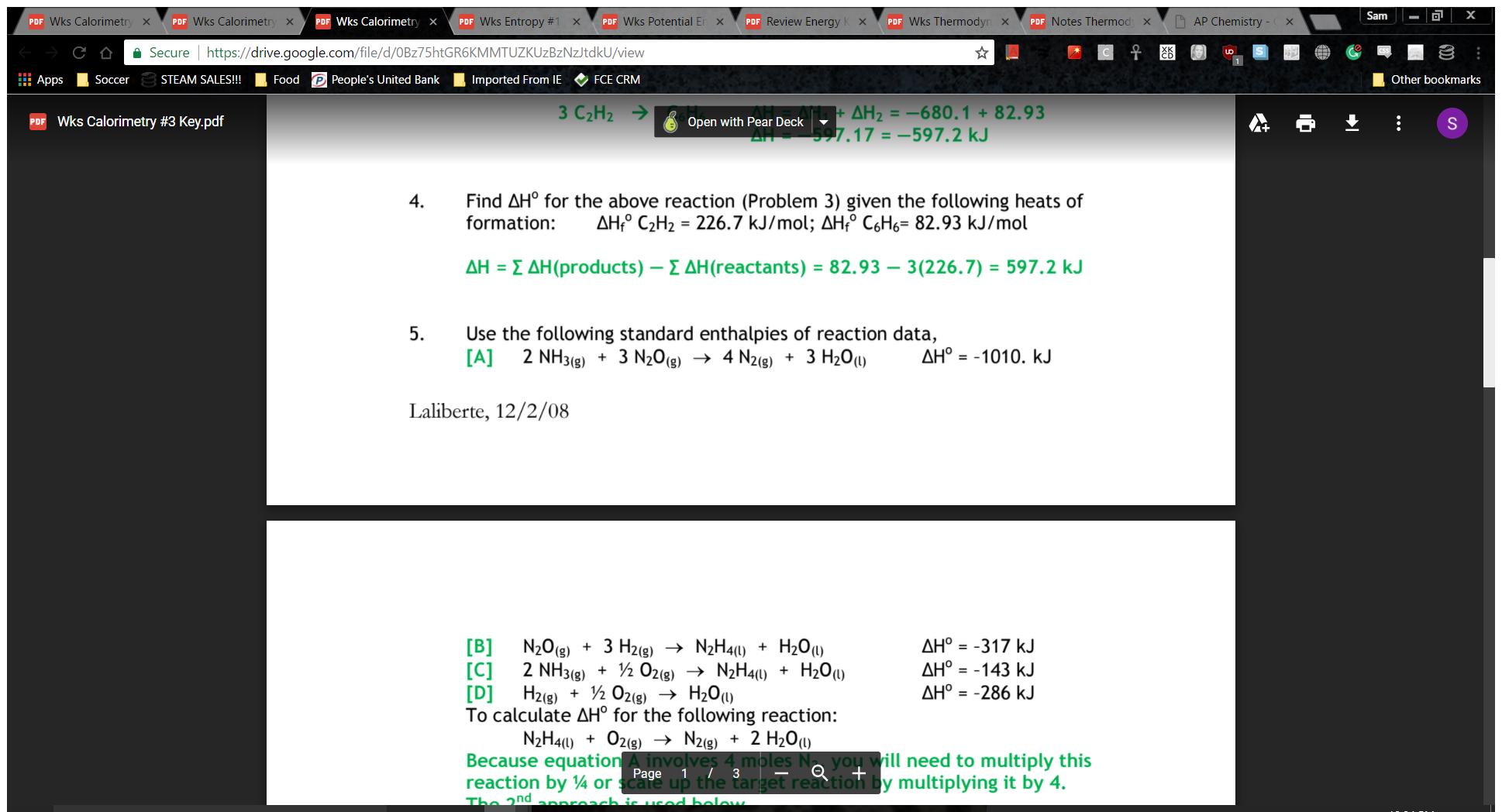1502x812 pixels.
Task: Click the Sam profile button
Action: pyautogui.click(x=1376, y=15)
